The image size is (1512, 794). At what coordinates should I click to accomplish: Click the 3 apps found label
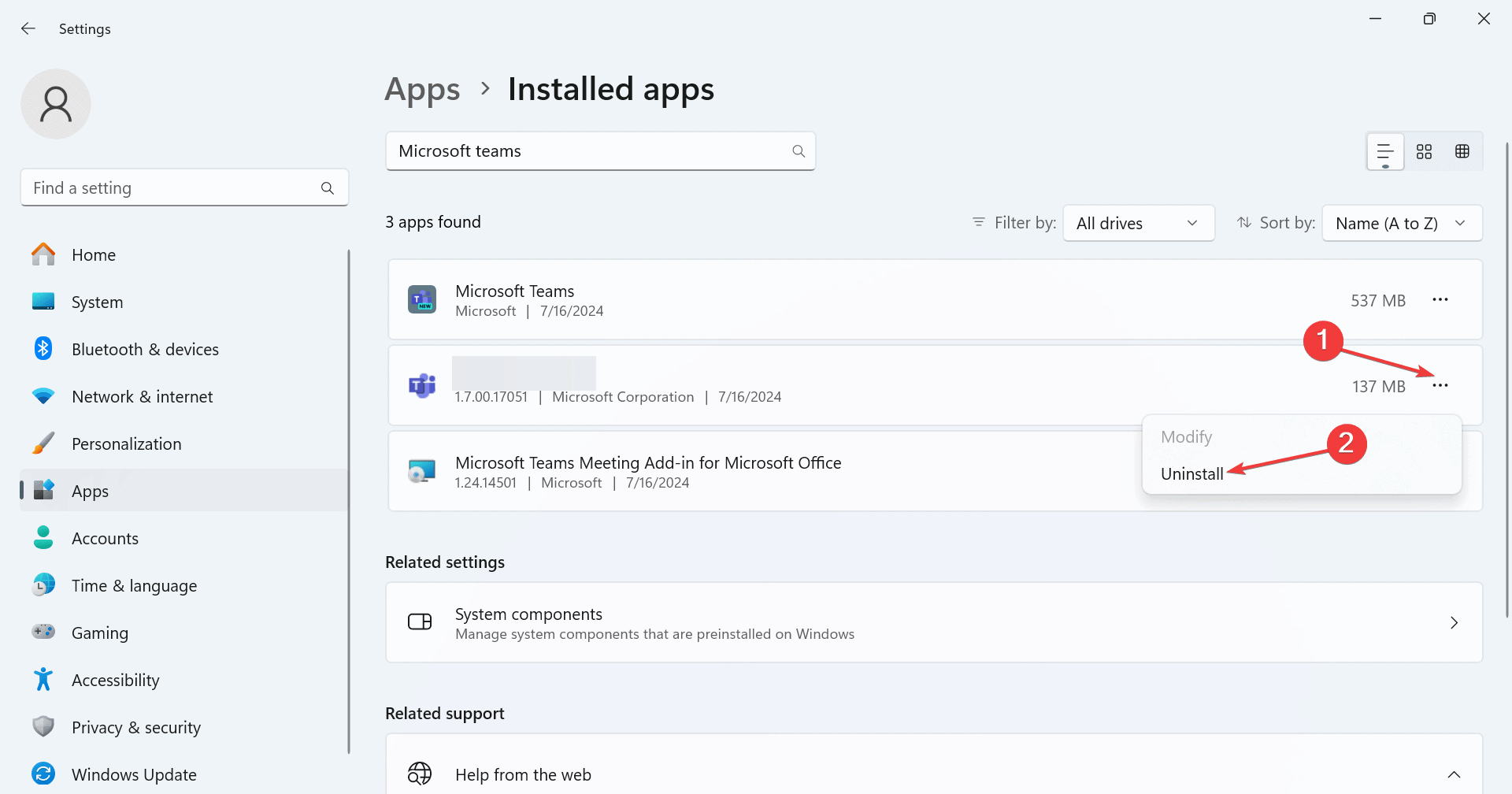pyautogui.click(x=433, y=222)
